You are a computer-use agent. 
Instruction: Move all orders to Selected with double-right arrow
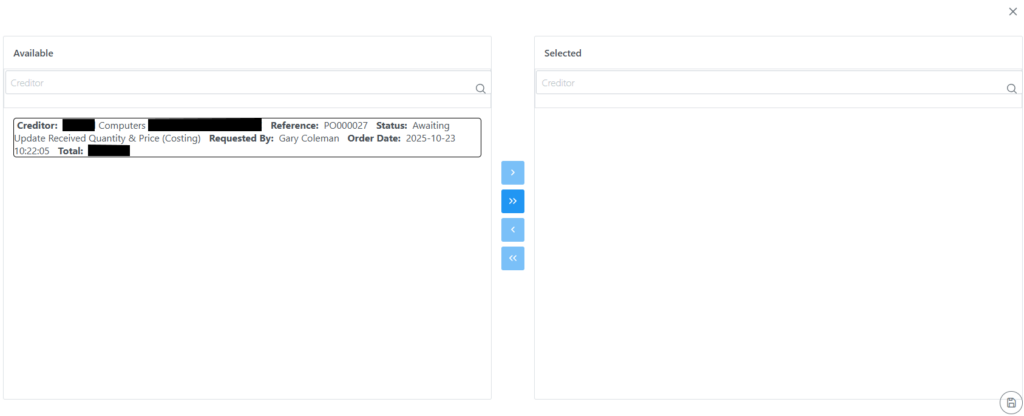(x=512, y=201)
